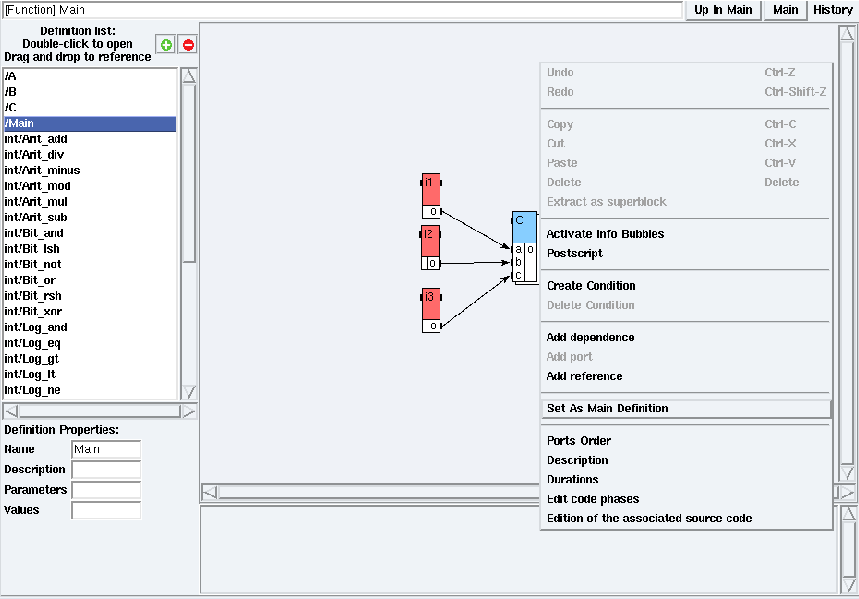The width and height of the screenshot is (859, 599).
Task: Select int/Bit_xor in the list
Action: click(90, 311)
